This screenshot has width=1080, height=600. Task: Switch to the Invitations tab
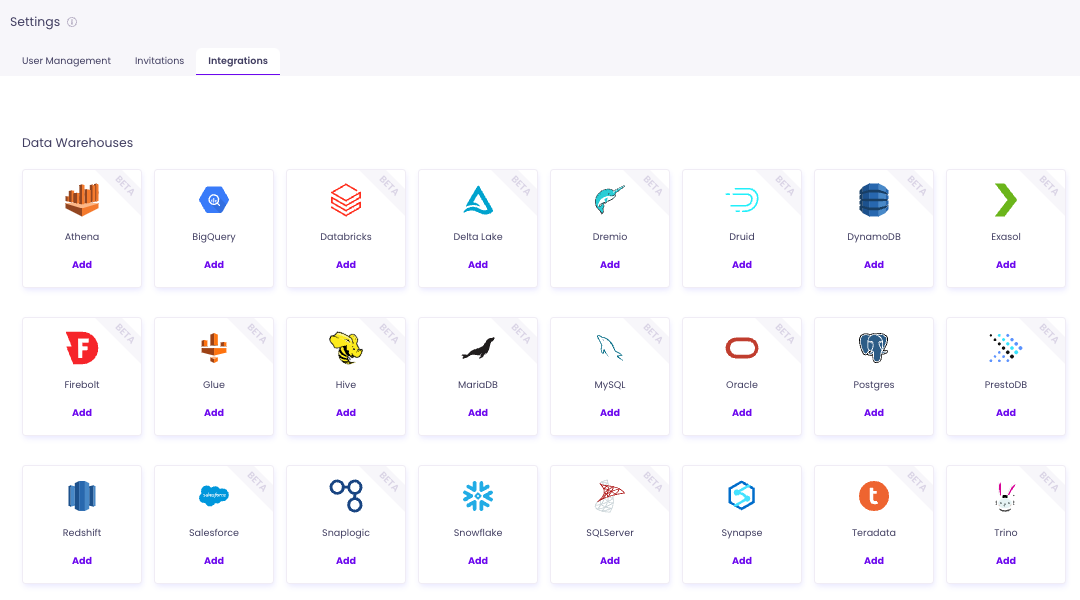click(160, 61)
